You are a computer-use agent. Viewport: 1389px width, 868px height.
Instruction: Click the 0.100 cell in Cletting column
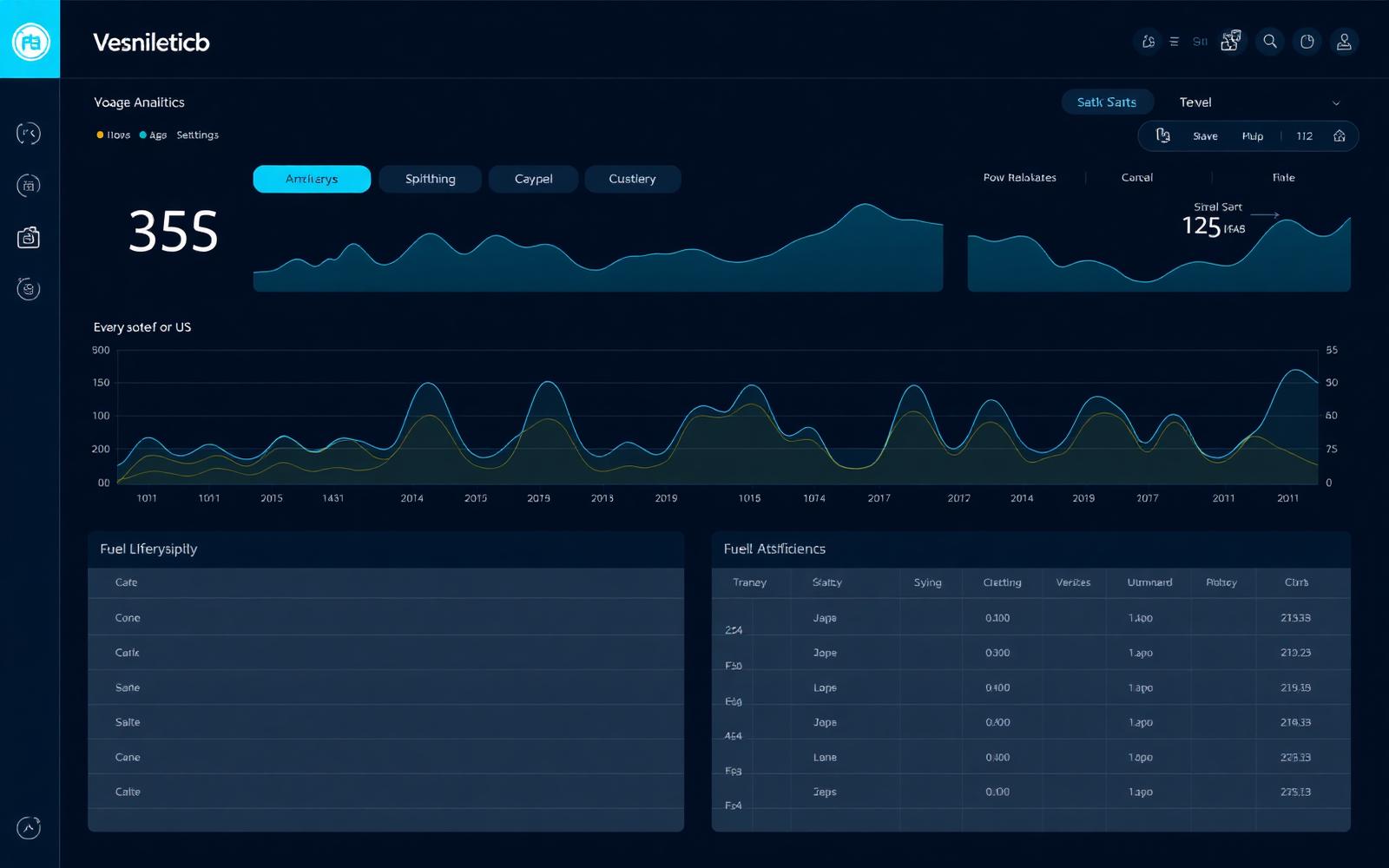point(997,618)
